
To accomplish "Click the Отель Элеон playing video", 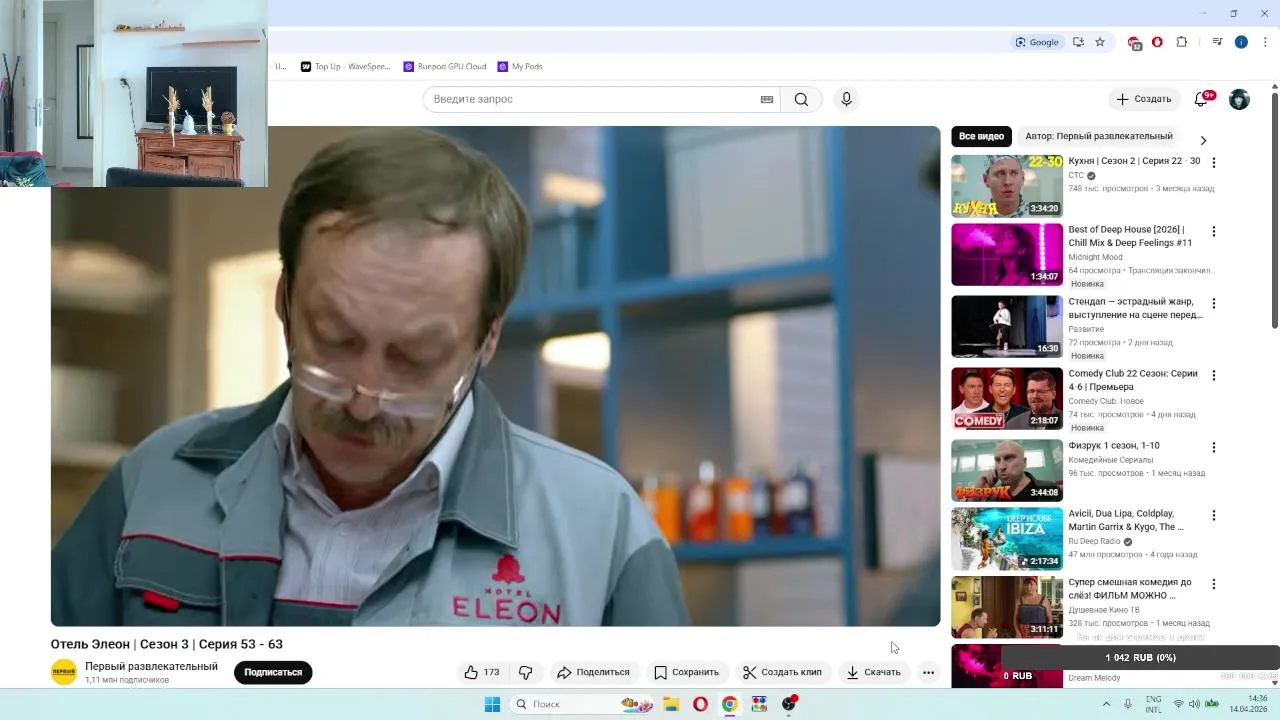I will tap(496, 376).
